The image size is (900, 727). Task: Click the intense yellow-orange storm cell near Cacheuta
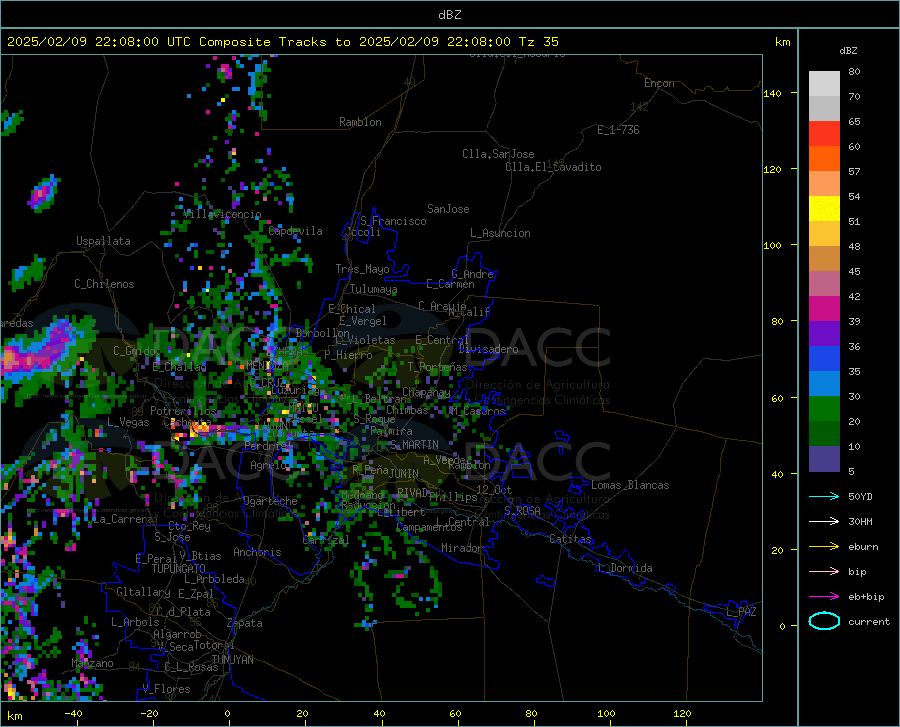198,428
